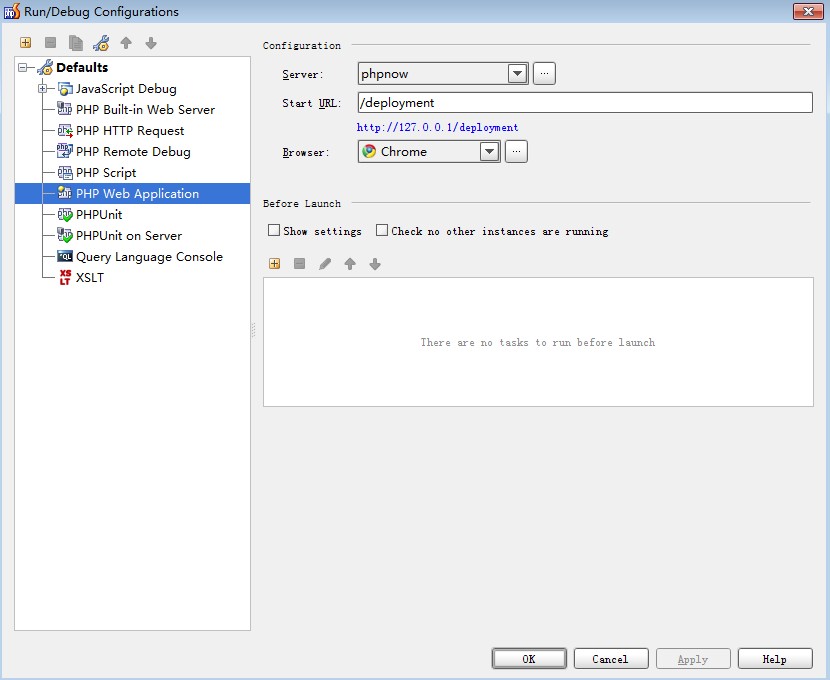This screenshot has height=680, width=830.
Task: Enable Check no other instances checkbox
Action: [382, 230]
